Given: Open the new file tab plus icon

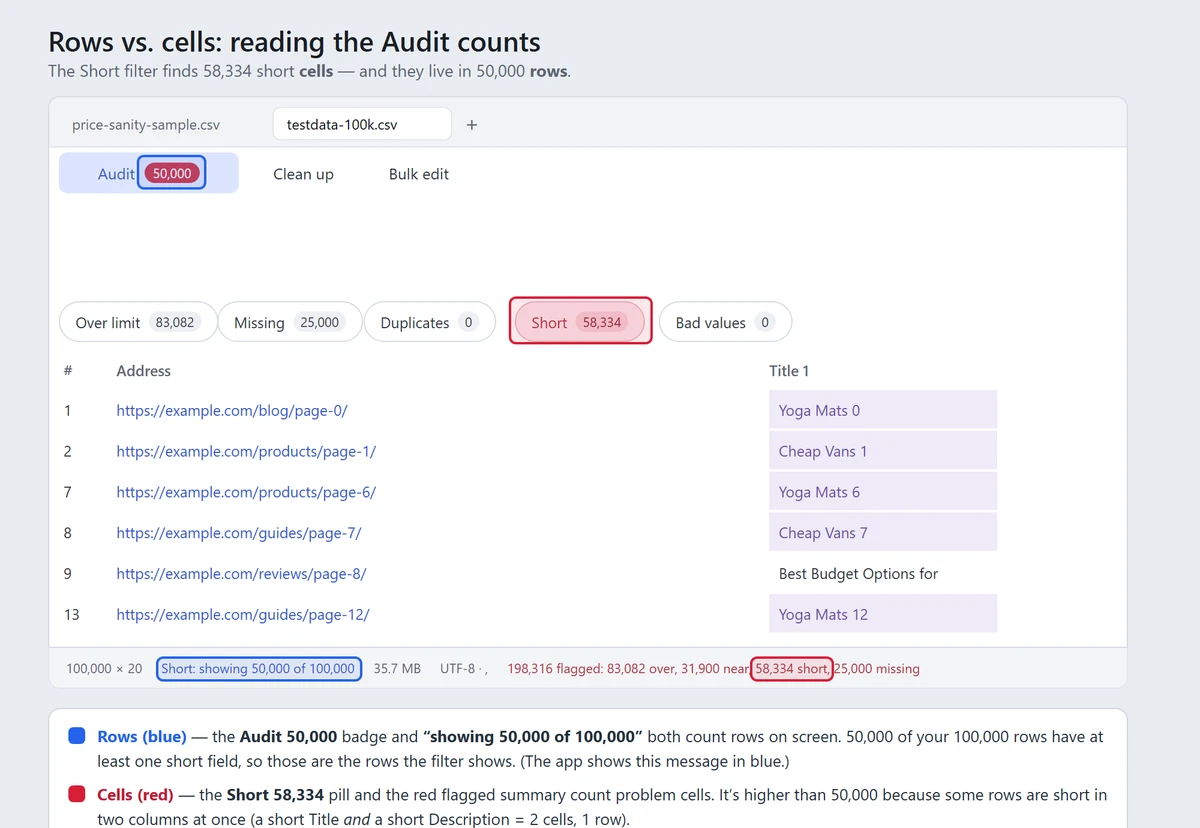Looking at the screenshot, I should (x=472, y=125).
